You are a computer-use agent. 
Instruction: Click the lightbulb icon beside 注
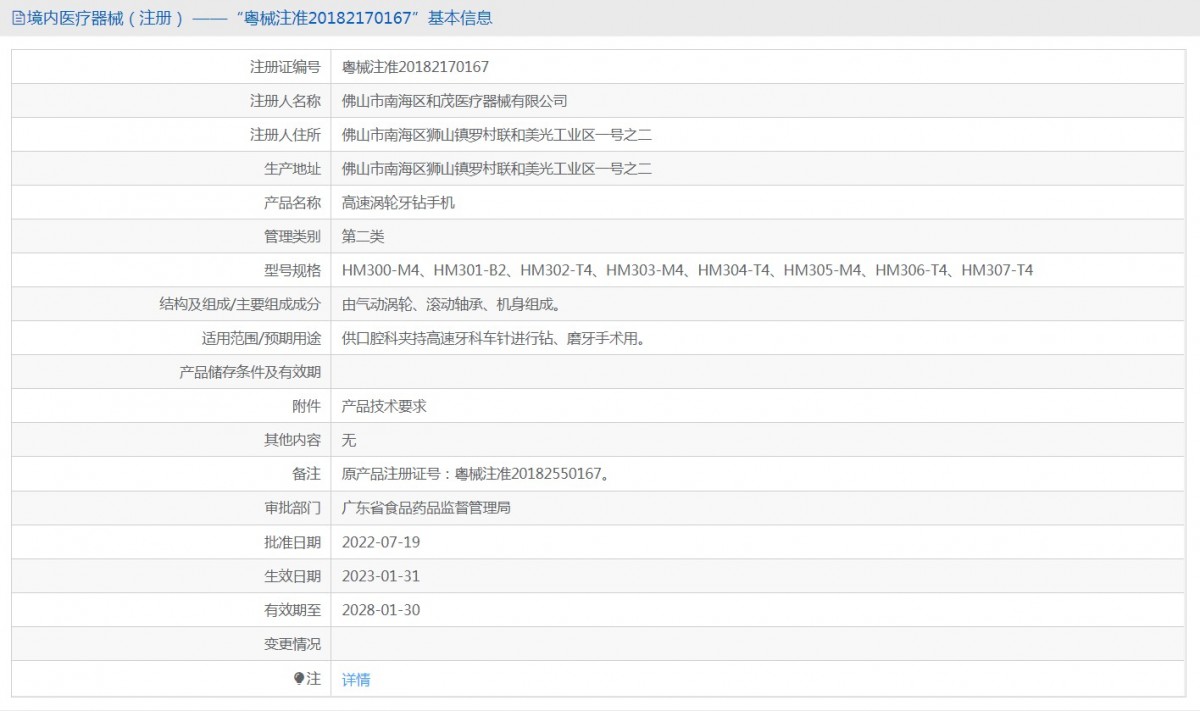[298, 679]
